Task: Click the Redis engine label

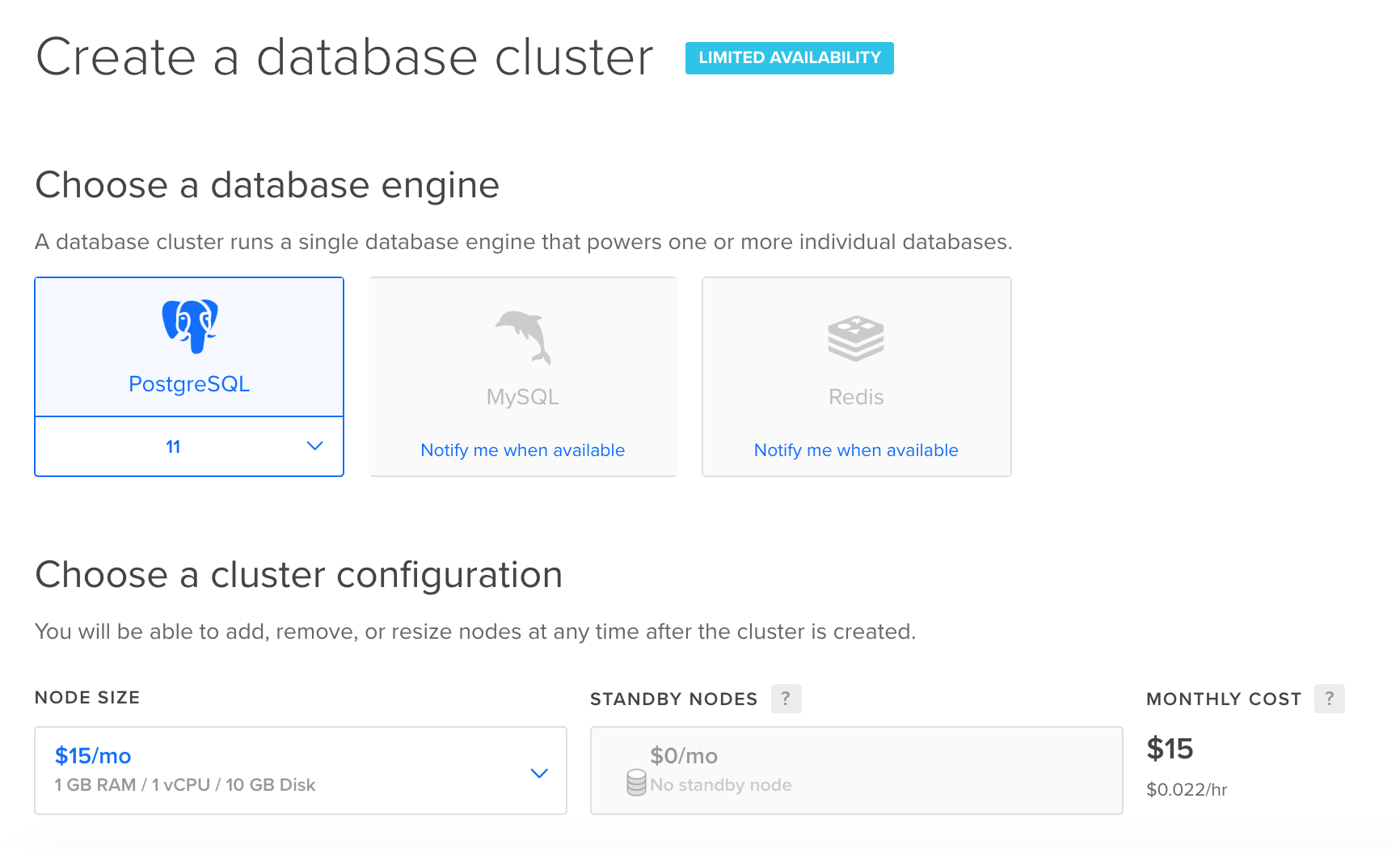Action: tap(856, 397)
